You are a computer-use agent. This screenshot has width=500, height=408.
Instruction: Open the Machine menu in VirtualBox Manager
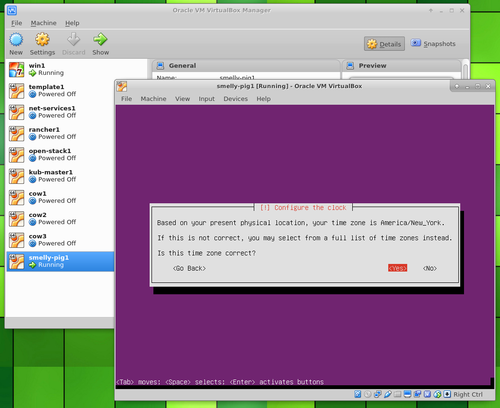[43, 23]
